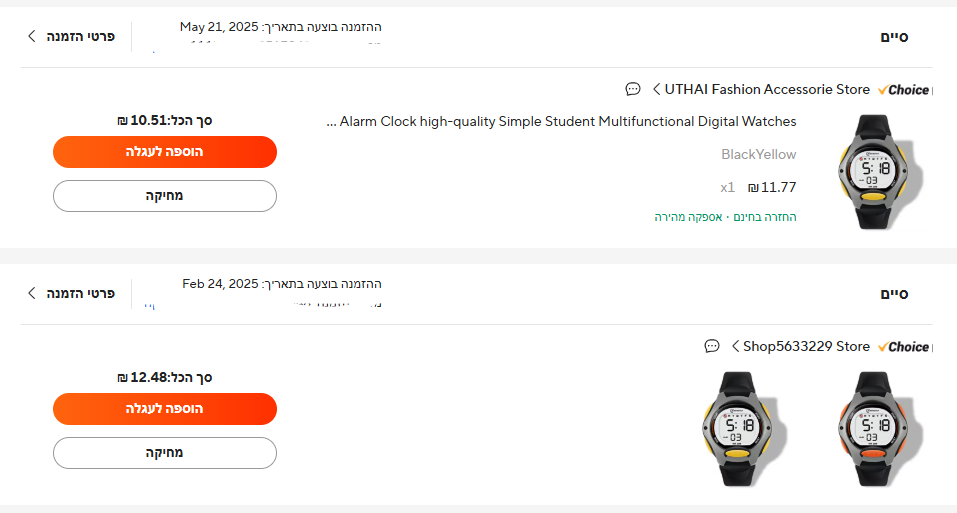Screen dimensions: 957x513
Task: Add the 10.51 order to cart
Action: click(x=164, y=152)
